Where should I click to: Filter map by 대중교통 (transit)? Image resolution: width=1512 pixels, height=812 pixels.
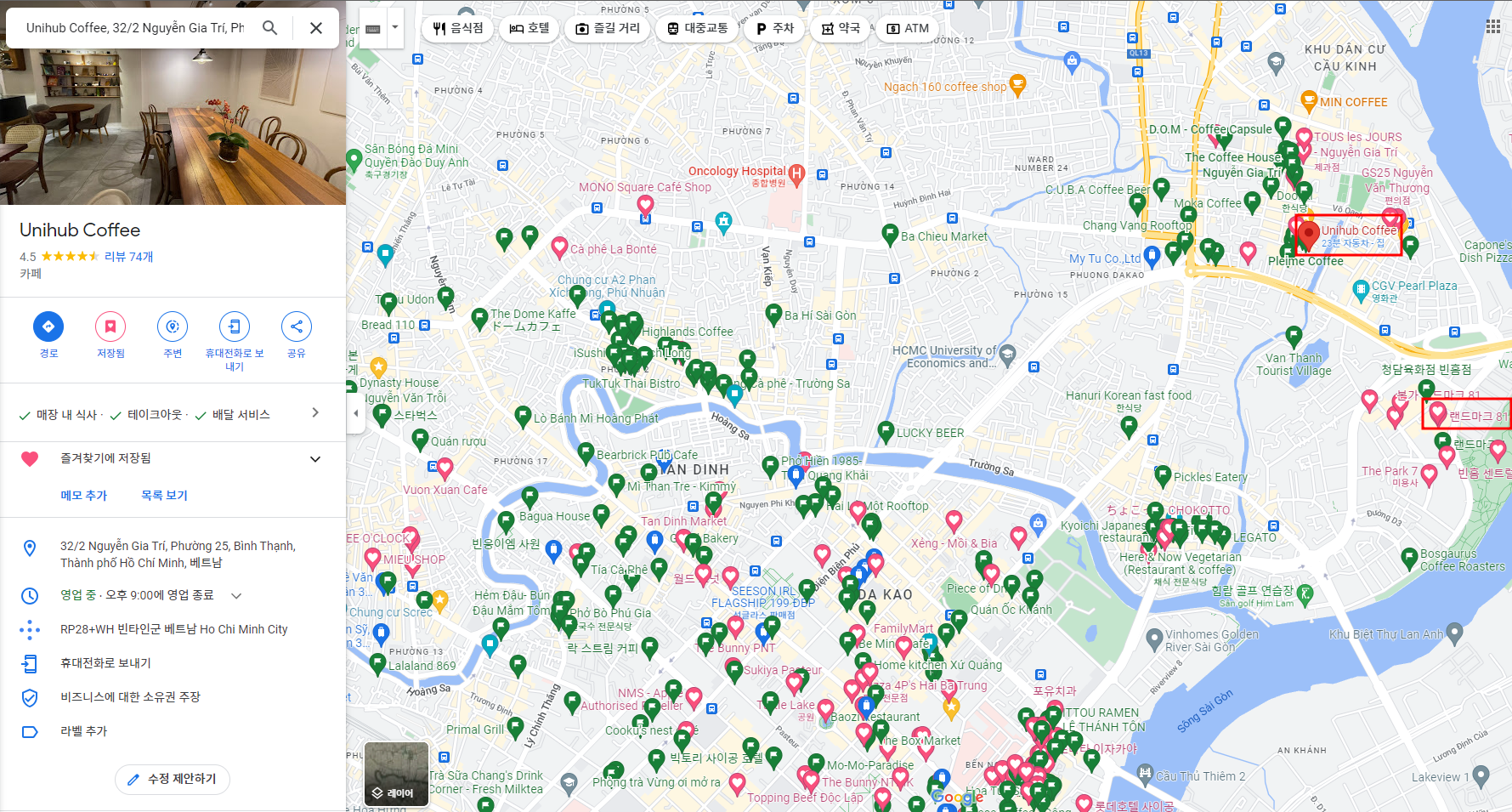tap(697, 28)
